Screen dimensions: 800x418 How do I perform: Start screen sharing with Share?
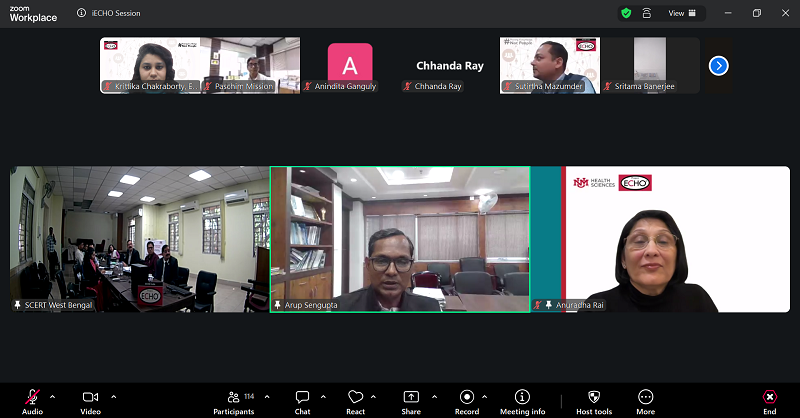pyautogui.click(x=411, y=402)
